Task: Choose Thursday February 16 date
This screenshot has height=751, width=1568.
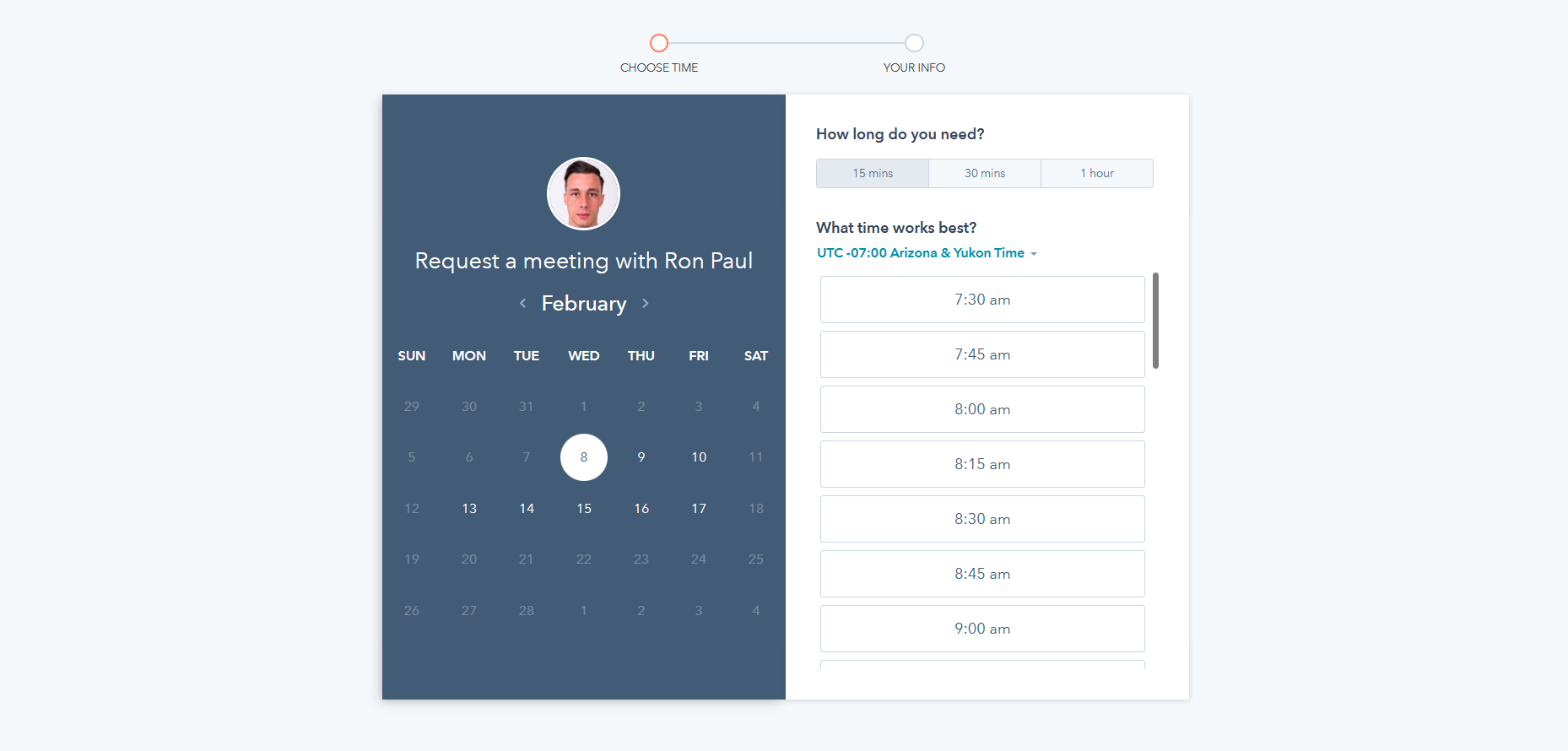Action: 641,509
